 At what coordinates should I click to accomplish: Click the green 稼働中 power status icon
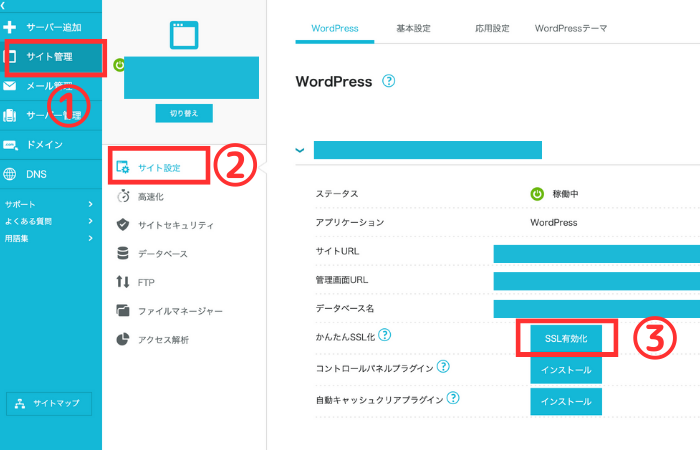537,194
